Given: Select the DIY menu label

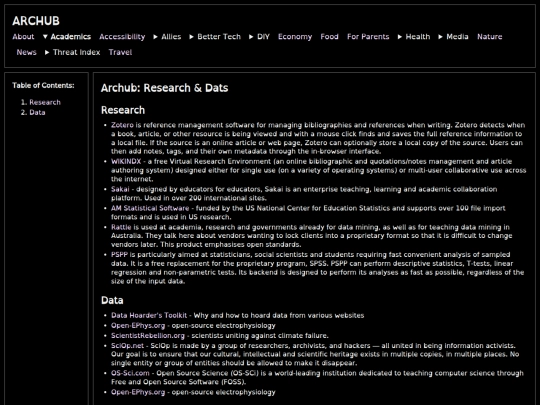Looking at the screenshot, I should pos(263,37).
